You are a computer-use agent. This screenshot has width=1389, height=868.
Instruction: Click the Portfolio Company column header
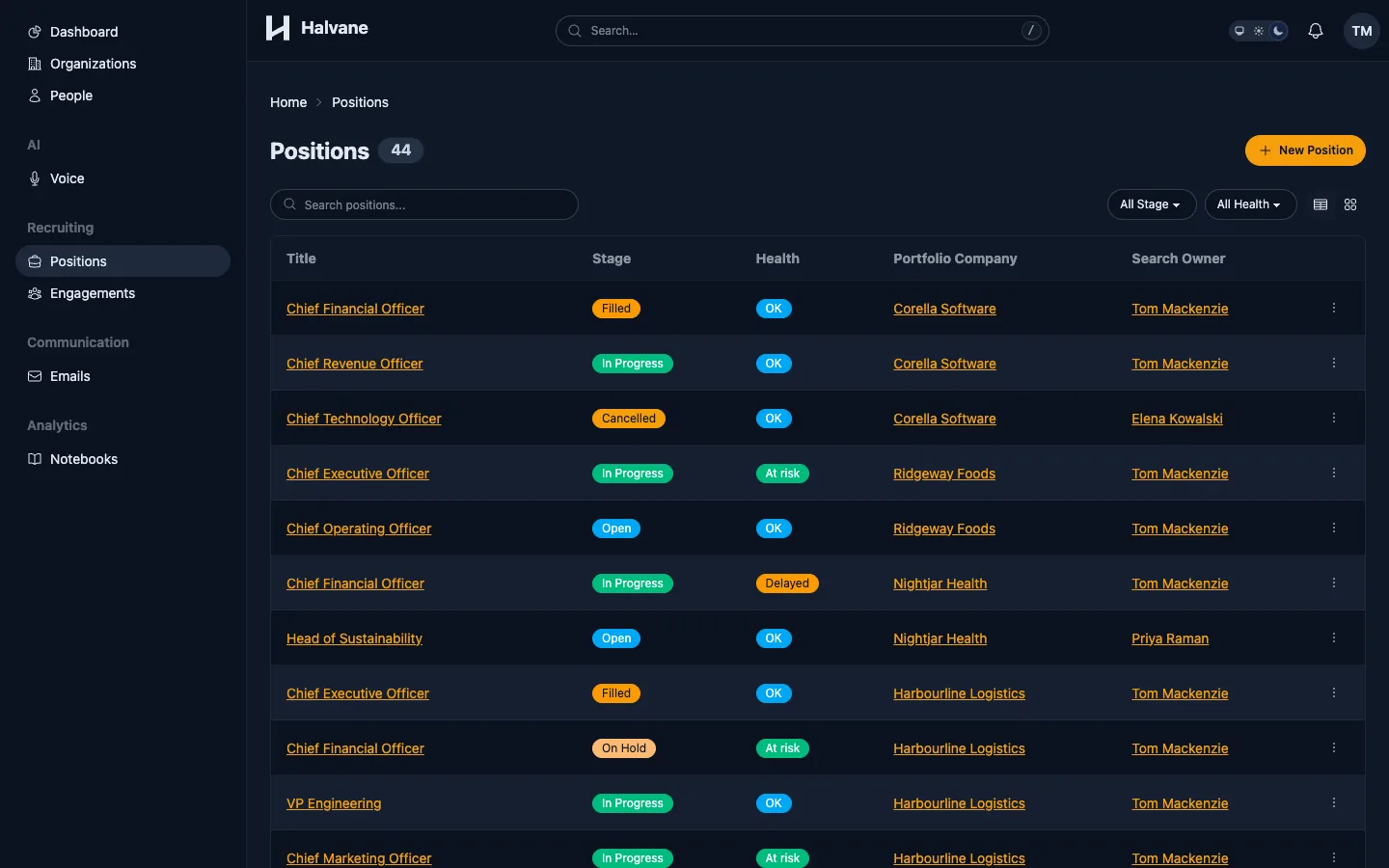pyautogui.click(x=955, y=258)
